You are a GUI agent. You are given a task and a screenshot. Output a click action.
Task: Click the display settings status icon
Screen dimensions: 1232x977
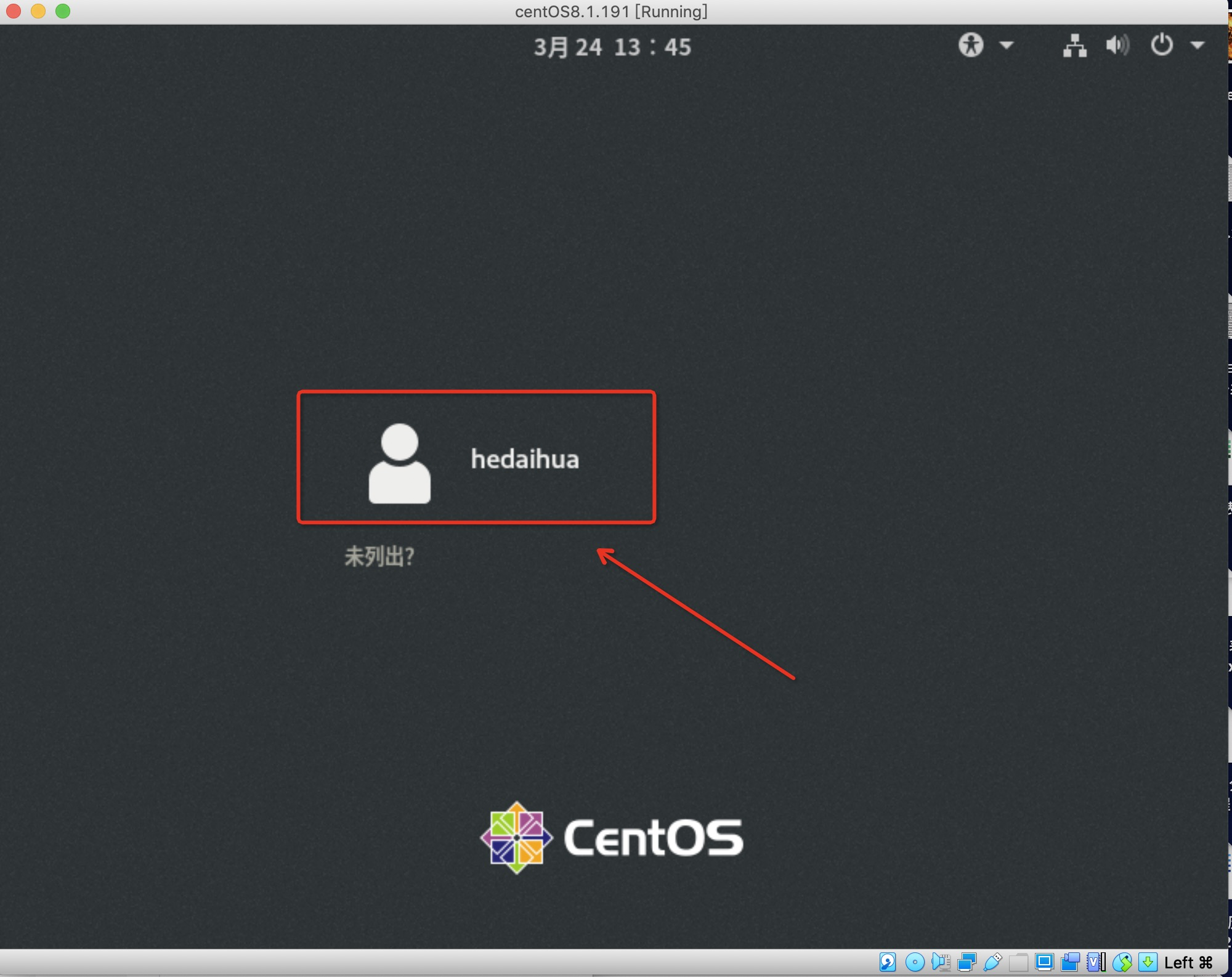1044,962
